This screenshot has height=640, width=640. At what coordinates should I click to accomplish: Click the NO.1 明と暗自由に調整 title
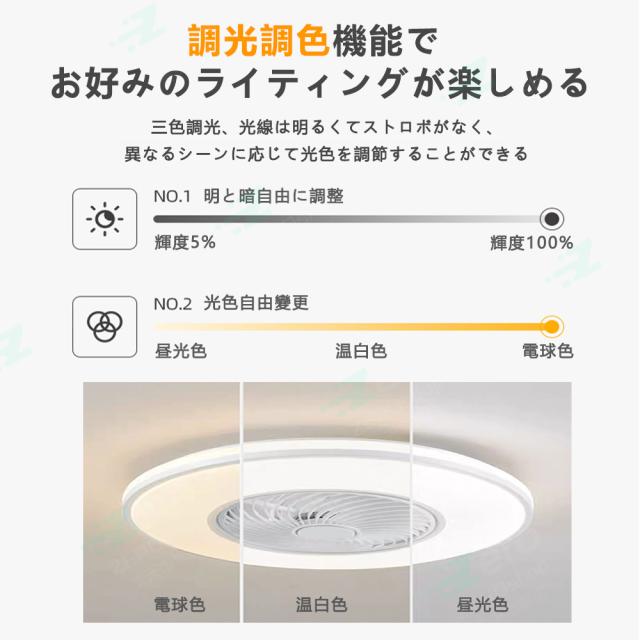click(249, 196)
